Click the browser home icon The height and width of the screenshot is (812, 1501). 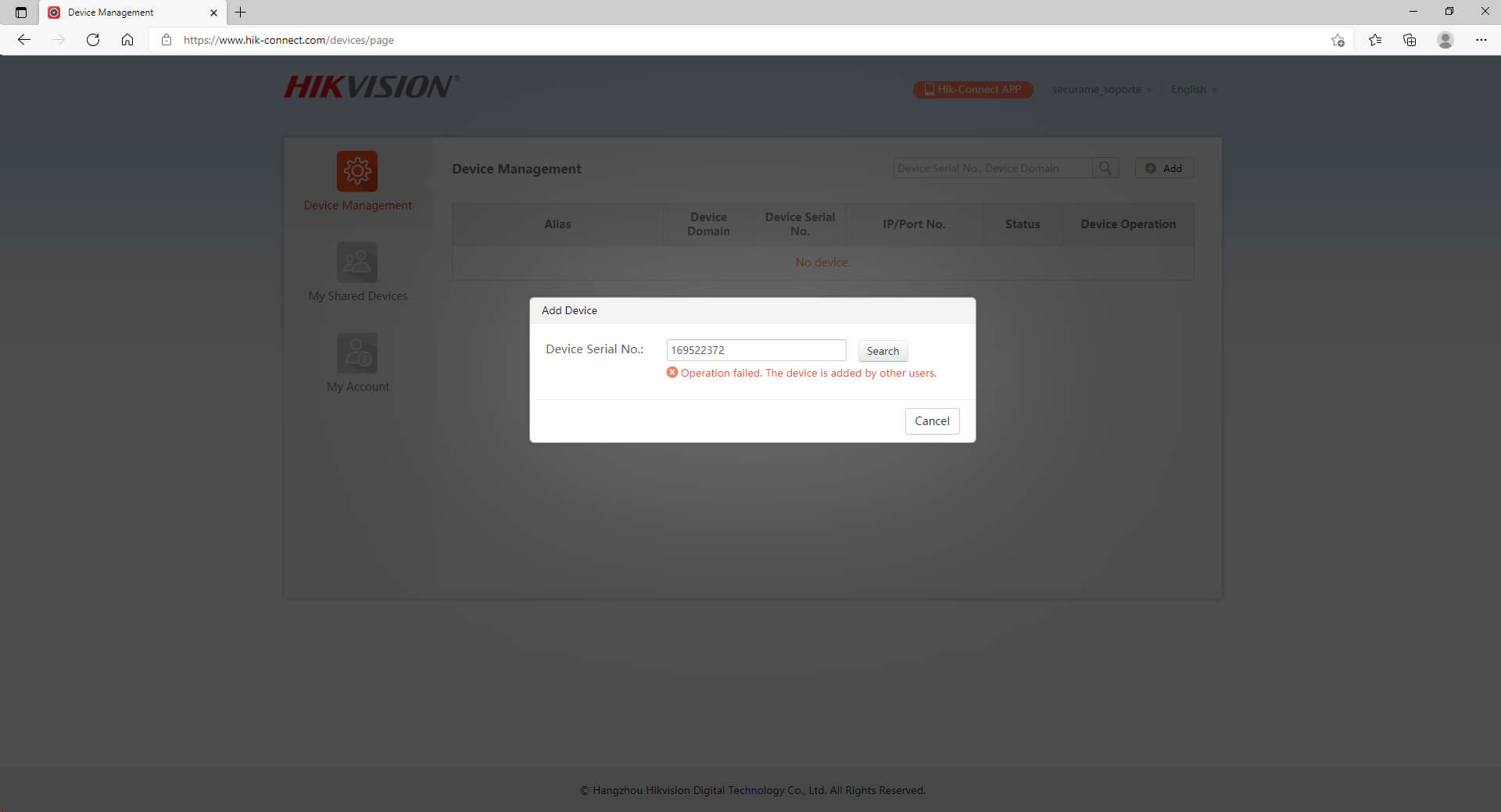(x=127, y=40)
